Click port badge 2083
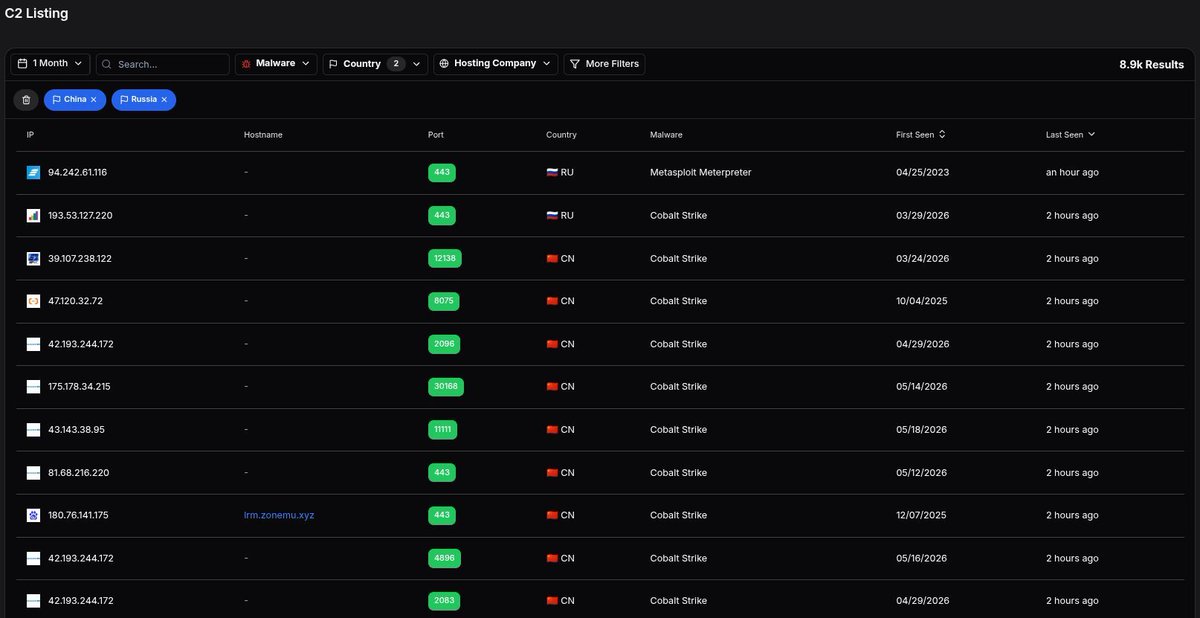The width and height of the screenshot is (1200, 618). [x=443, y=601]
